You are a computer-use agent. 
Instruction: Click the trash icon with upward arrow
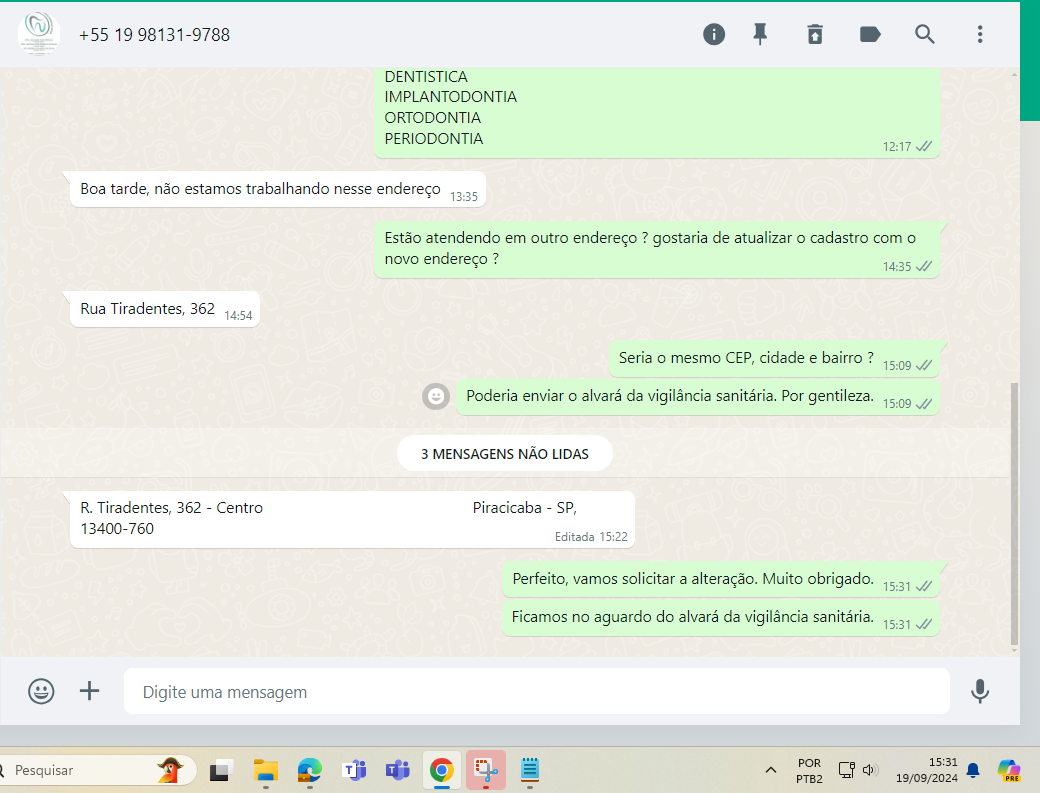coord(815,34)
